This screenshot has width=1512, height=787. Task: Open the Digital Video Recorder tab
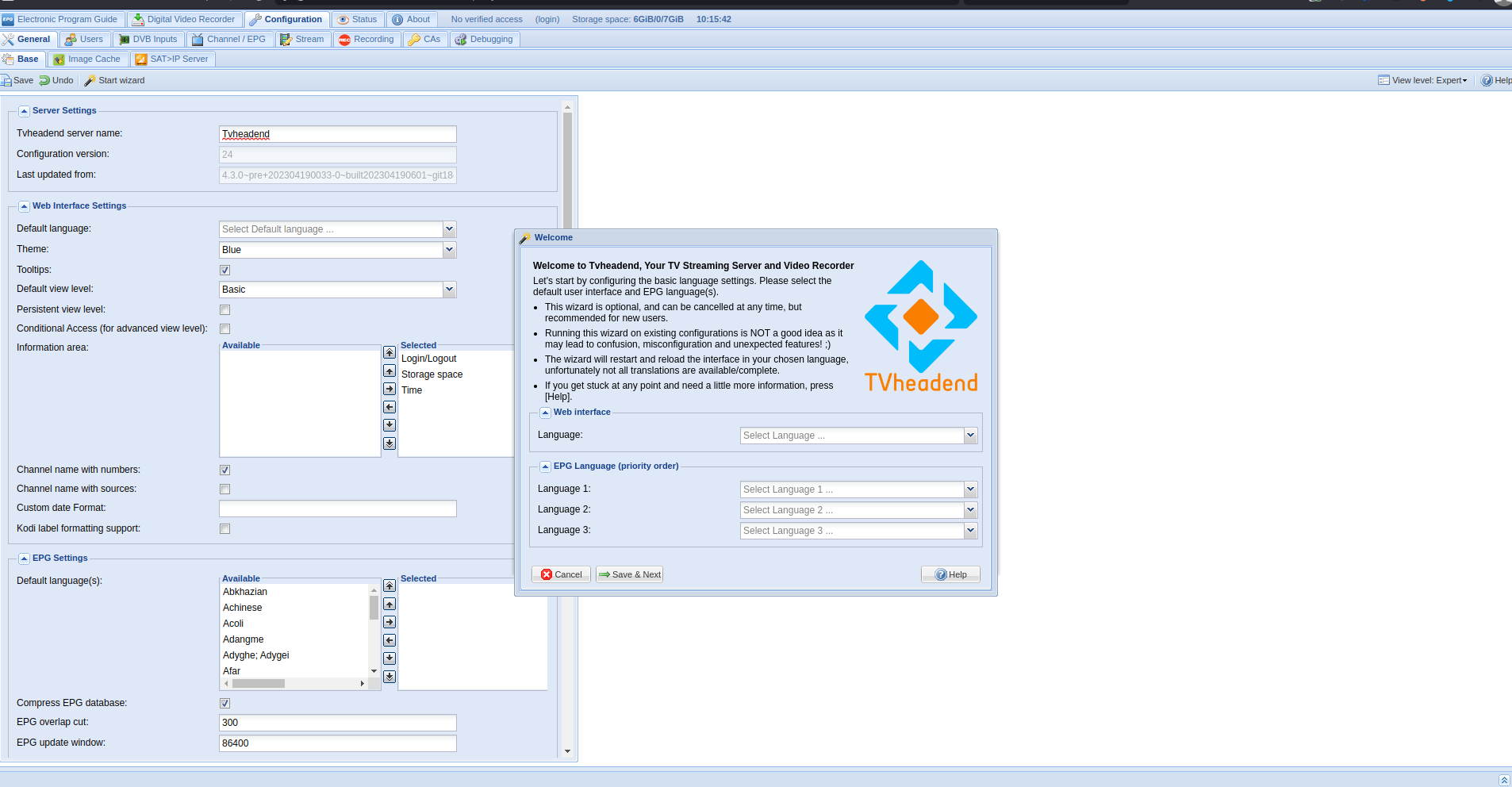(184, 19)
